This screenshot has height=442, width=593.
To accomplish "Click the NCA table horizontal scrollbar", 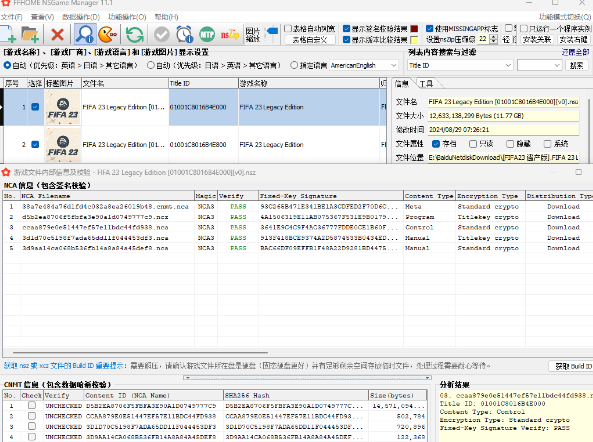I will coord(140,352).
